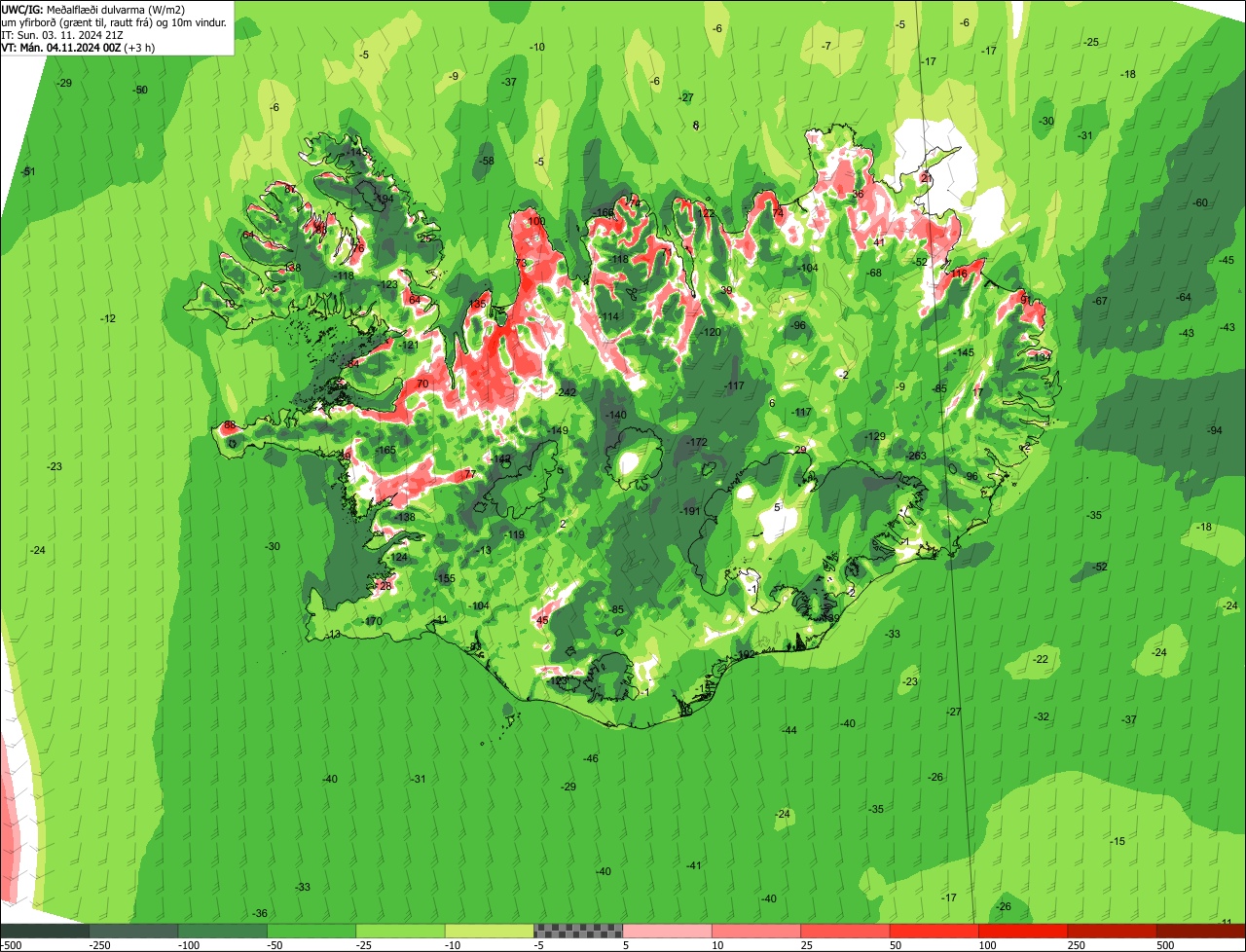Click the checkered legend swatch between -5 and 5
The image size is (1246, 952).
[578, 931]
